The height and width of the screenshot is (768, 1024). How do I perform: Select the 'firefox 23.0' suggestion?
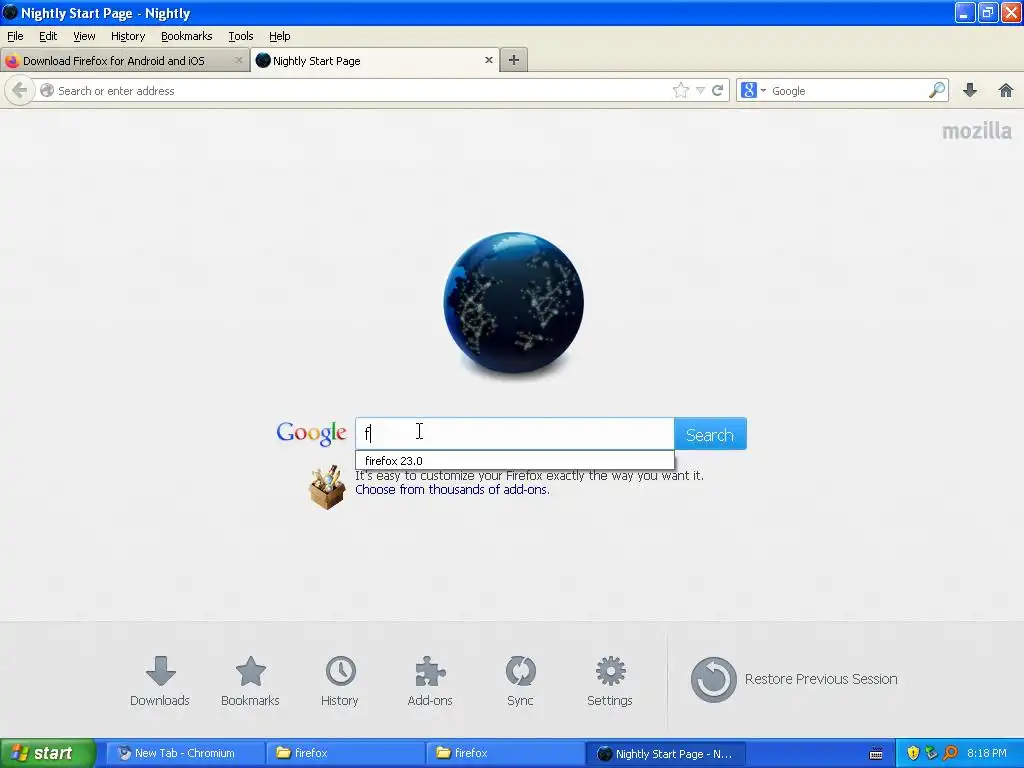pos(515,460)
